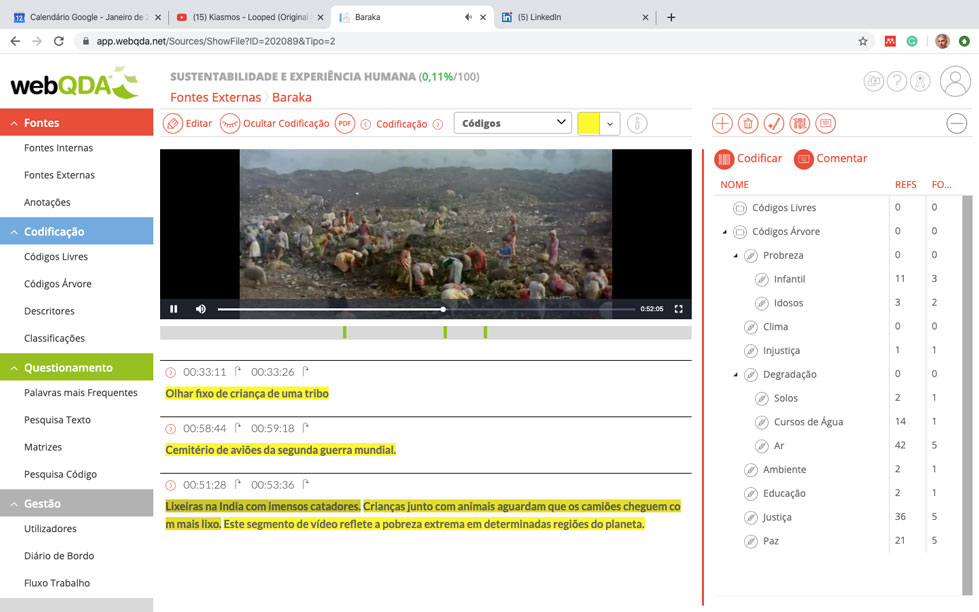
Task: Pause the Baraka video
Action: (x=174, y=308)
